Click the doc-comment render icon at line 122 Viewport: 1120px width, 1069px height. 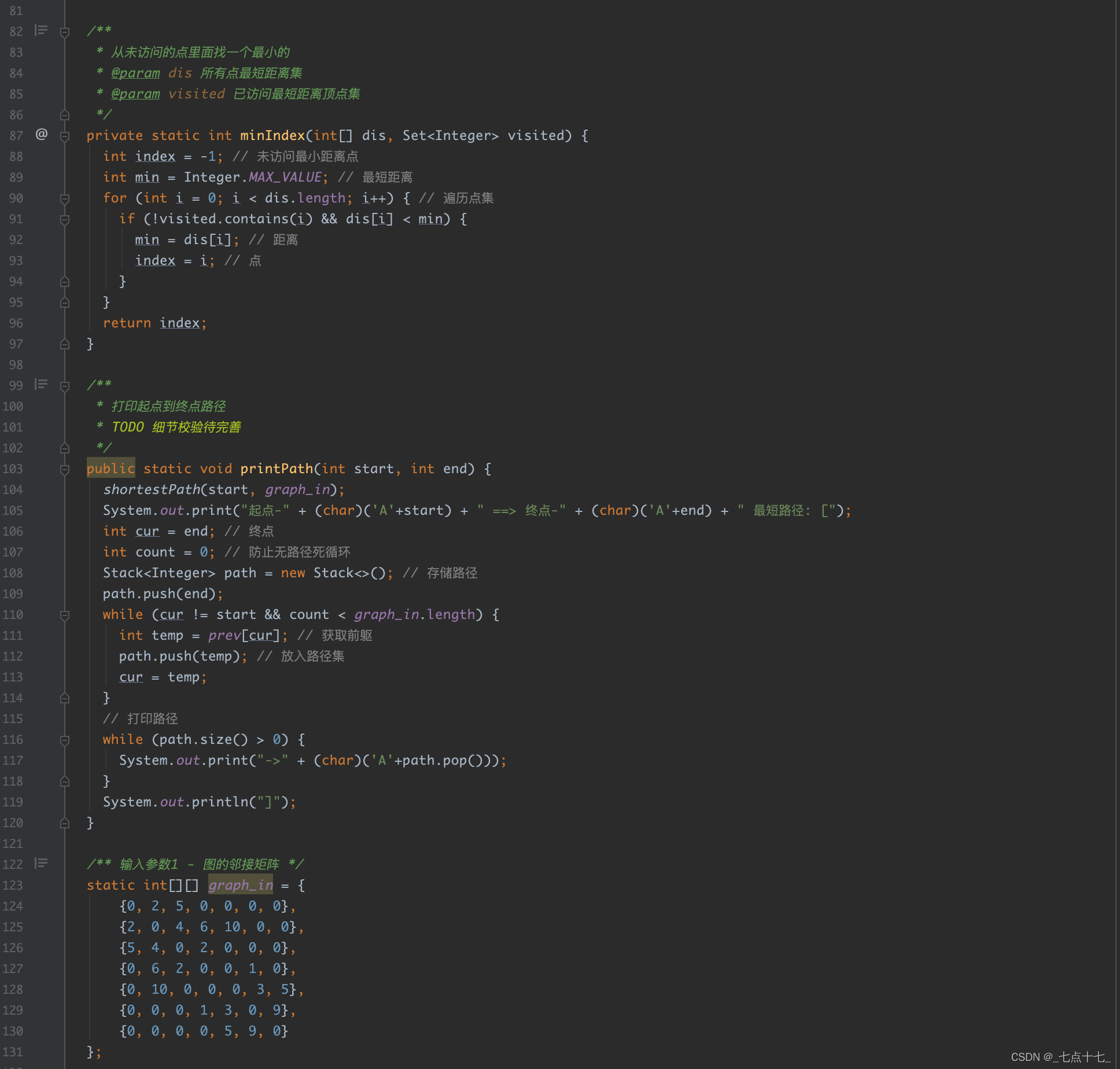coord(41,863)
